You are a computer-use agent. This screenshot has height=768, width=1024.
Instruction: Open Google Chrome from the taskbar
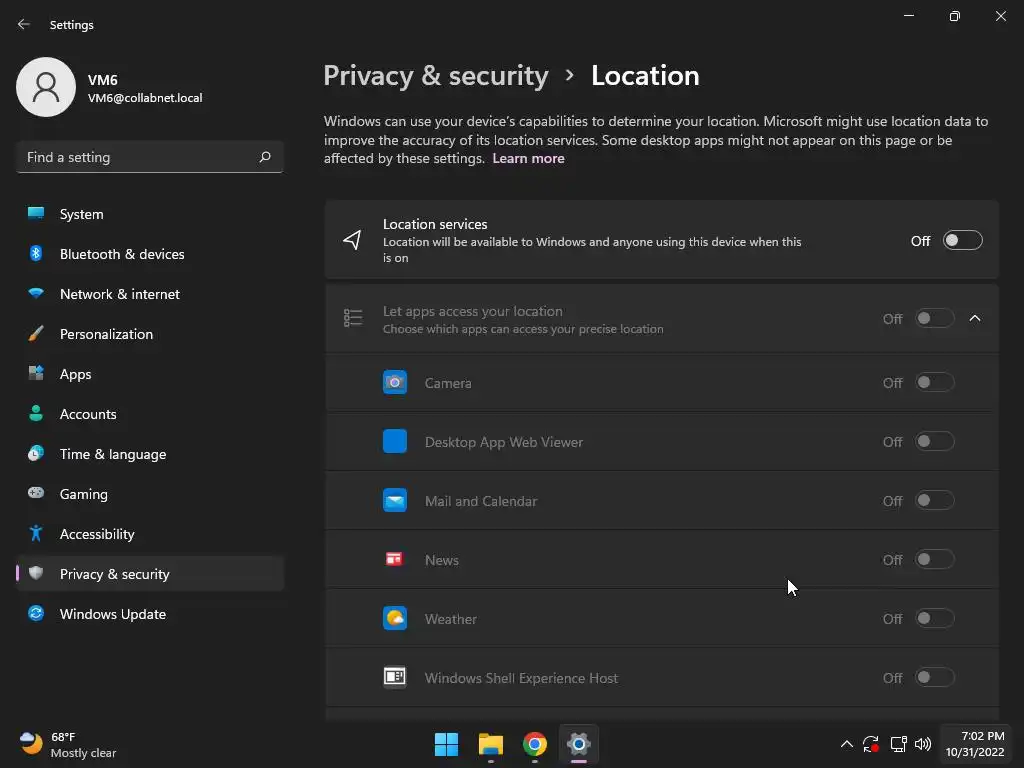[535, 744]
